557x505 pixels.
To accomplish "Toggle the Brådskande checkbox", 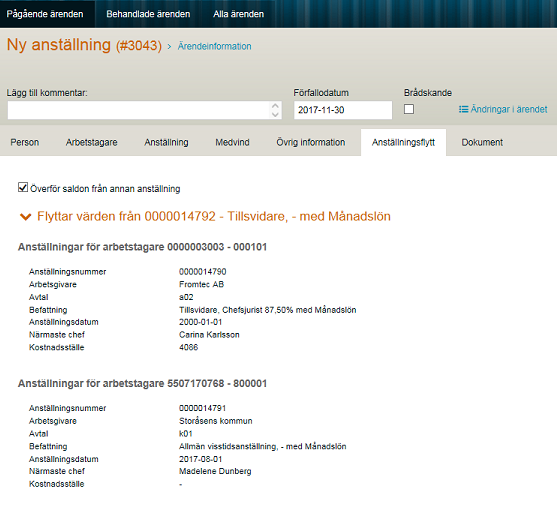I will [409, 109].
